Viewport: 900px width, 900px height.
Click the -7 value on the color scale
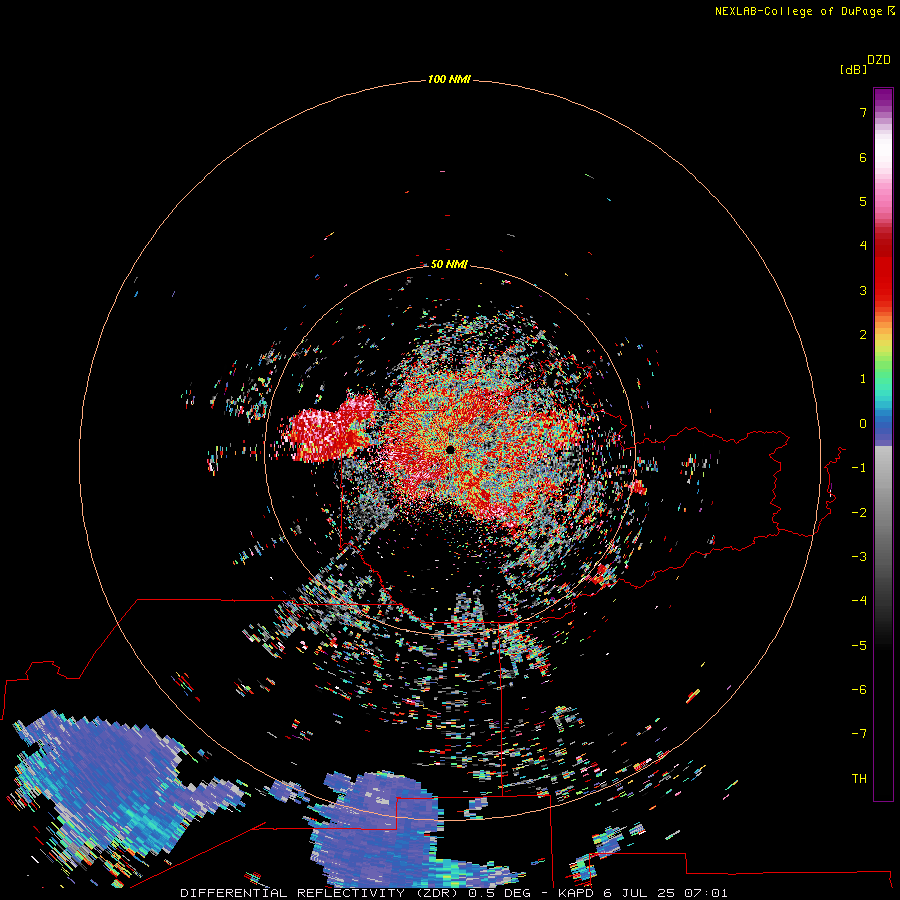pos(859,734)
